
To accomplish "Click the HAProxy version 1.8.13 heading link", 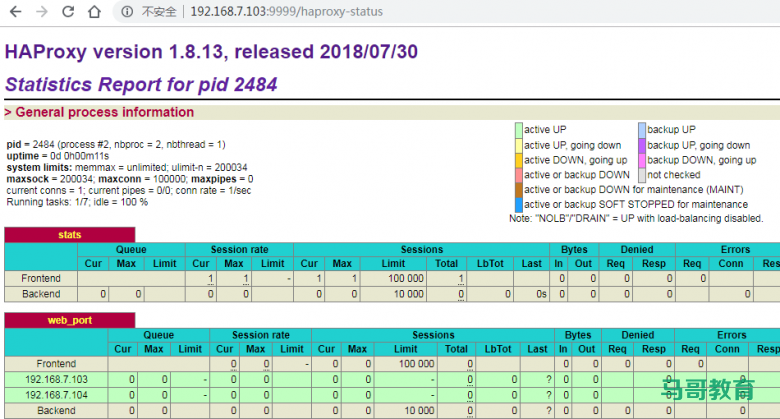I will tap(211, 52).
